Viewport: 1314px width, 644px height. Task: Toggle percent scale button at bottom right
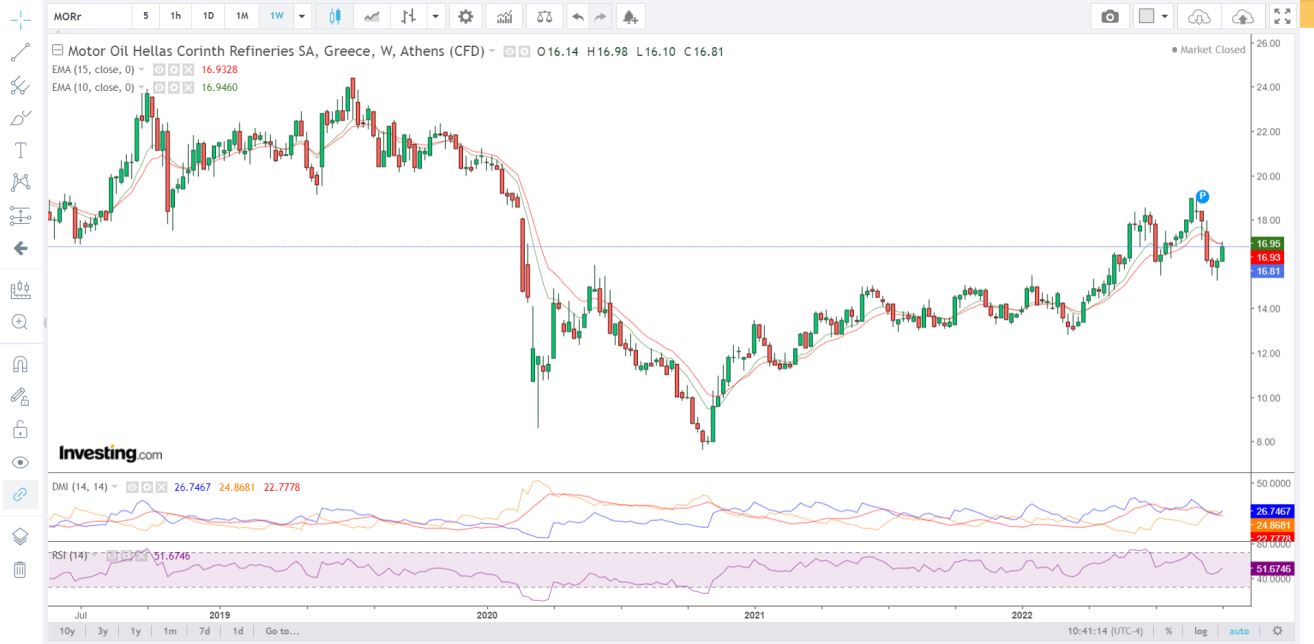click(x=1168, y=631)
